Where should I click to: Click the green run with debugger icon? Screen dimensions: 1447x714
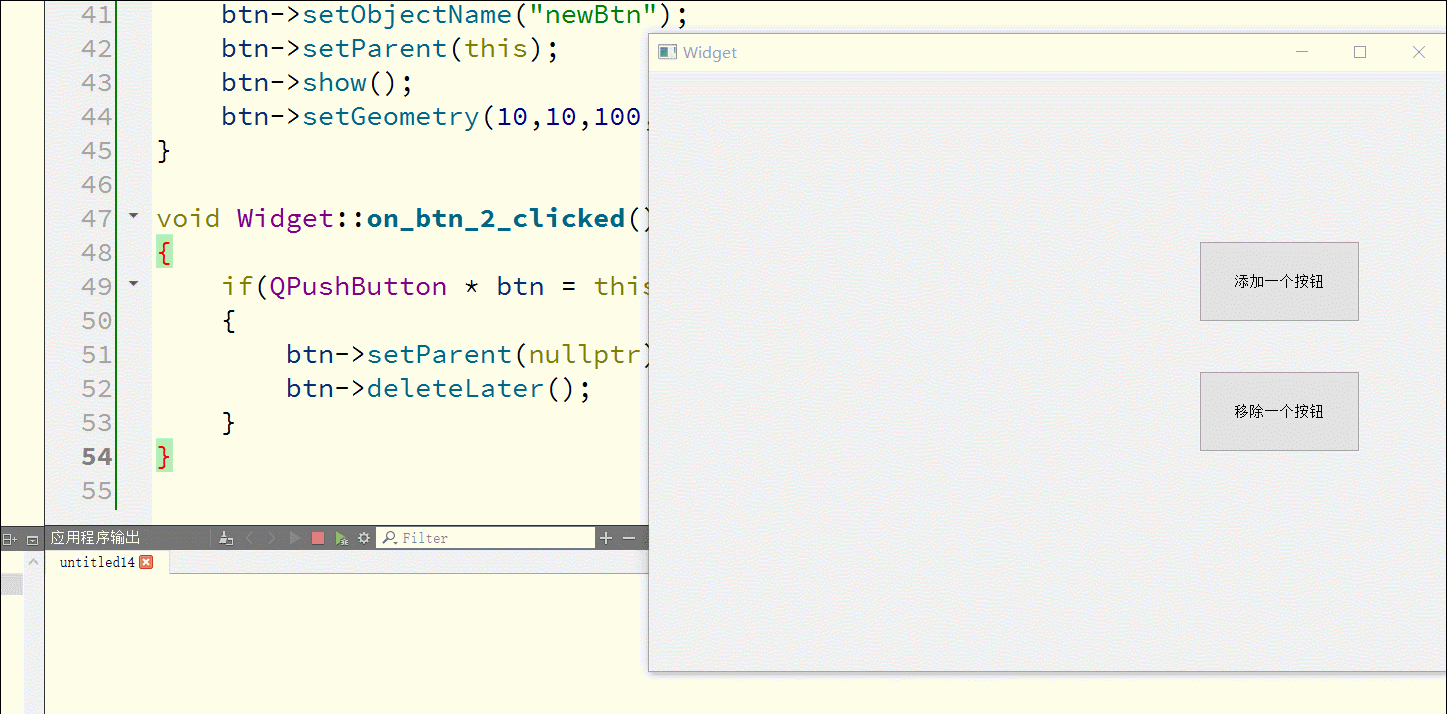(341, 538)
